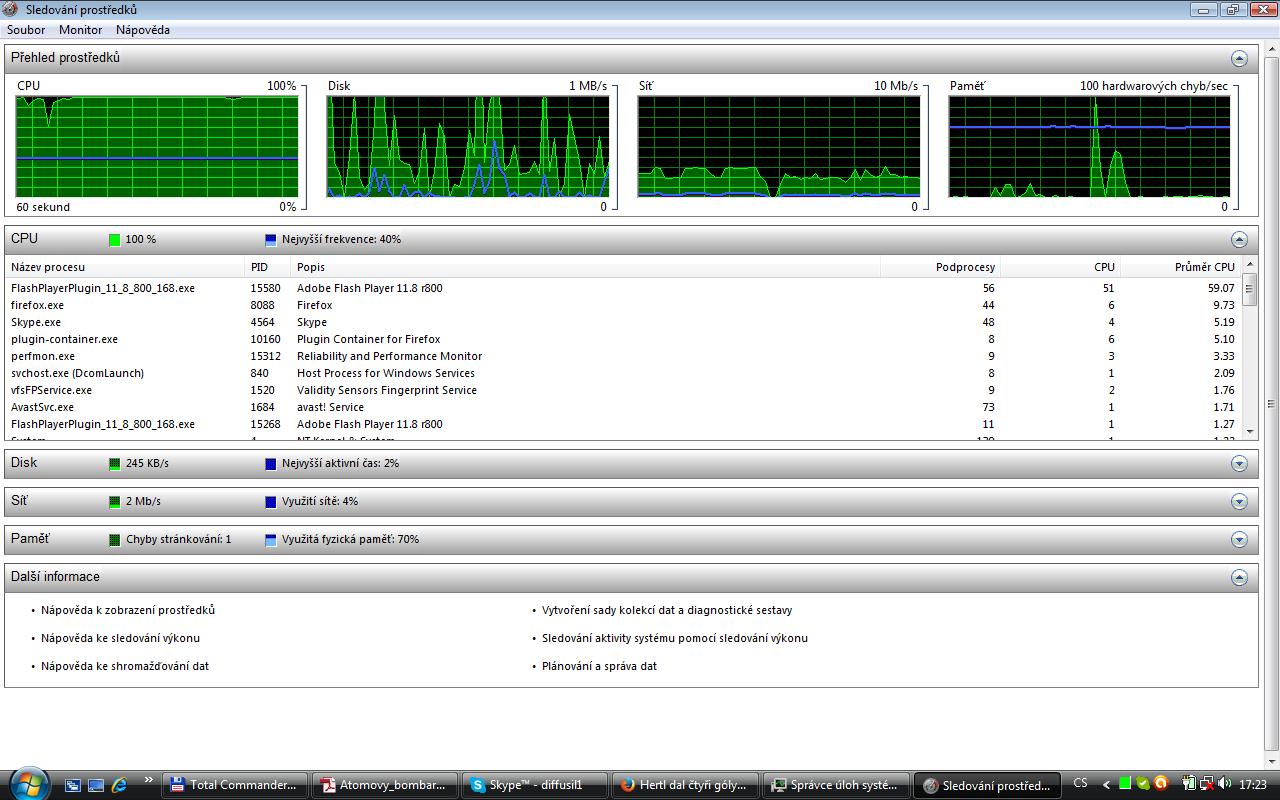This screenshot has height=800, width=1280.
Task: Select the firefox.exe process row
Action: 38,305
